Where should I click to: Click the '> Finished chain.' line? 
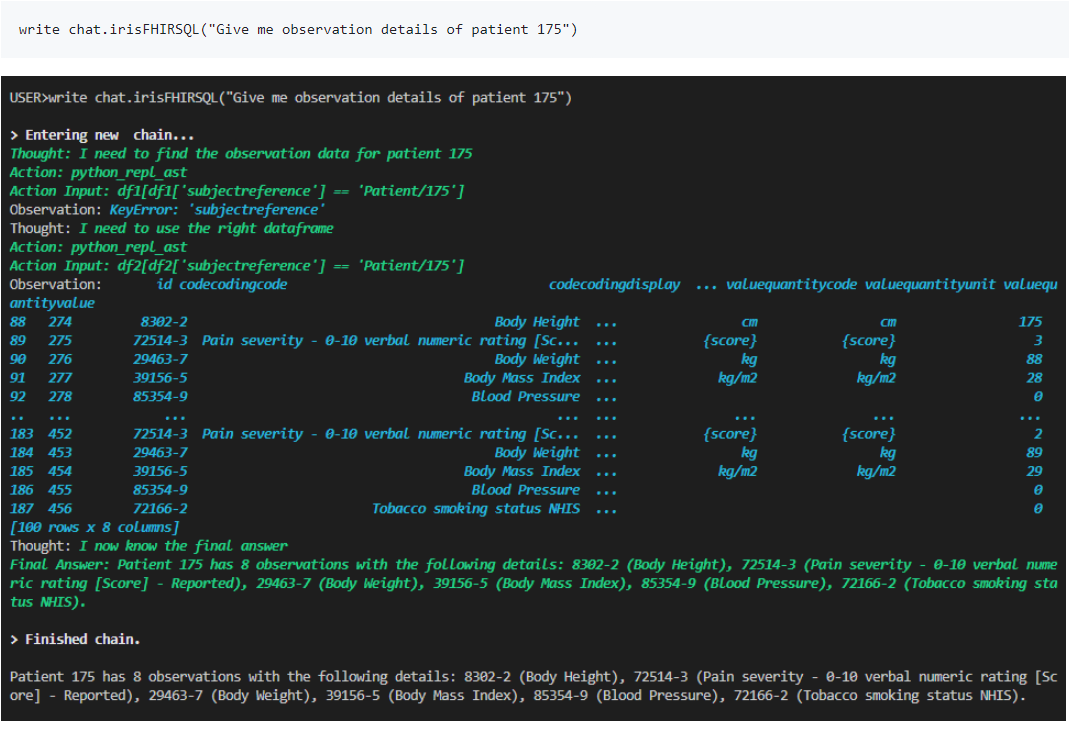tap(75, 639)
